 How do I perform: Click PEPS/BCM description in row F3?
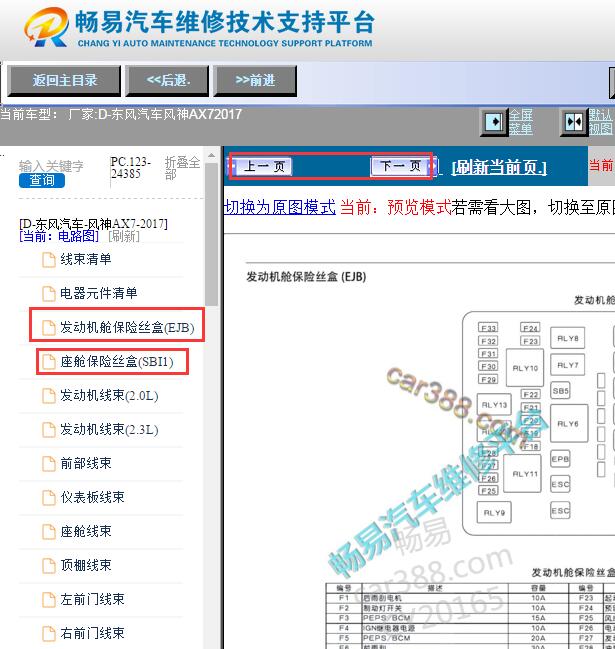[387, 618]
